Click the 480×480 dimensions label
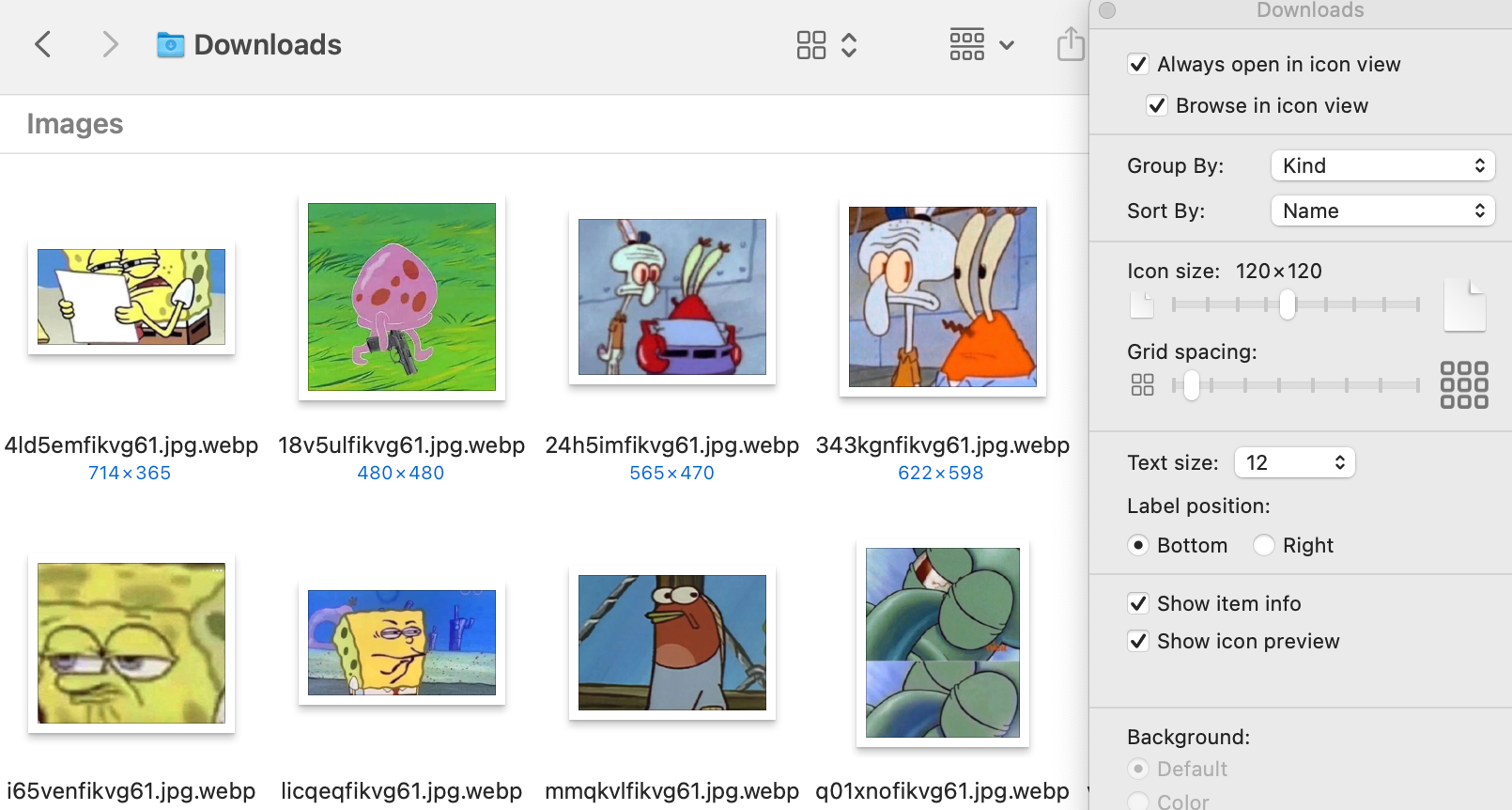Screen dimensions: 1512x810 click(x=401, y=474)
